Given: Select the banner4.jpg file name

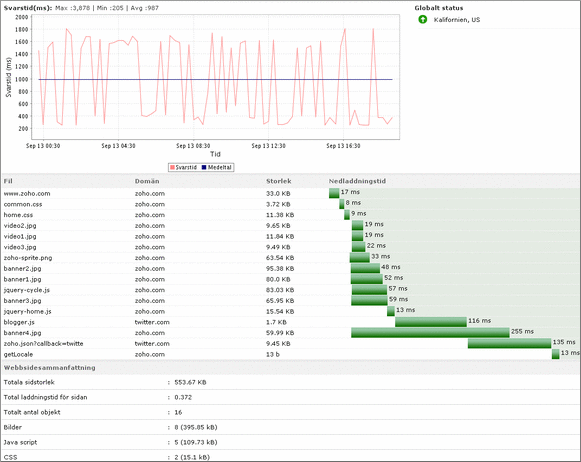Looking at the screenshot, I should click(x=22, y=333).
